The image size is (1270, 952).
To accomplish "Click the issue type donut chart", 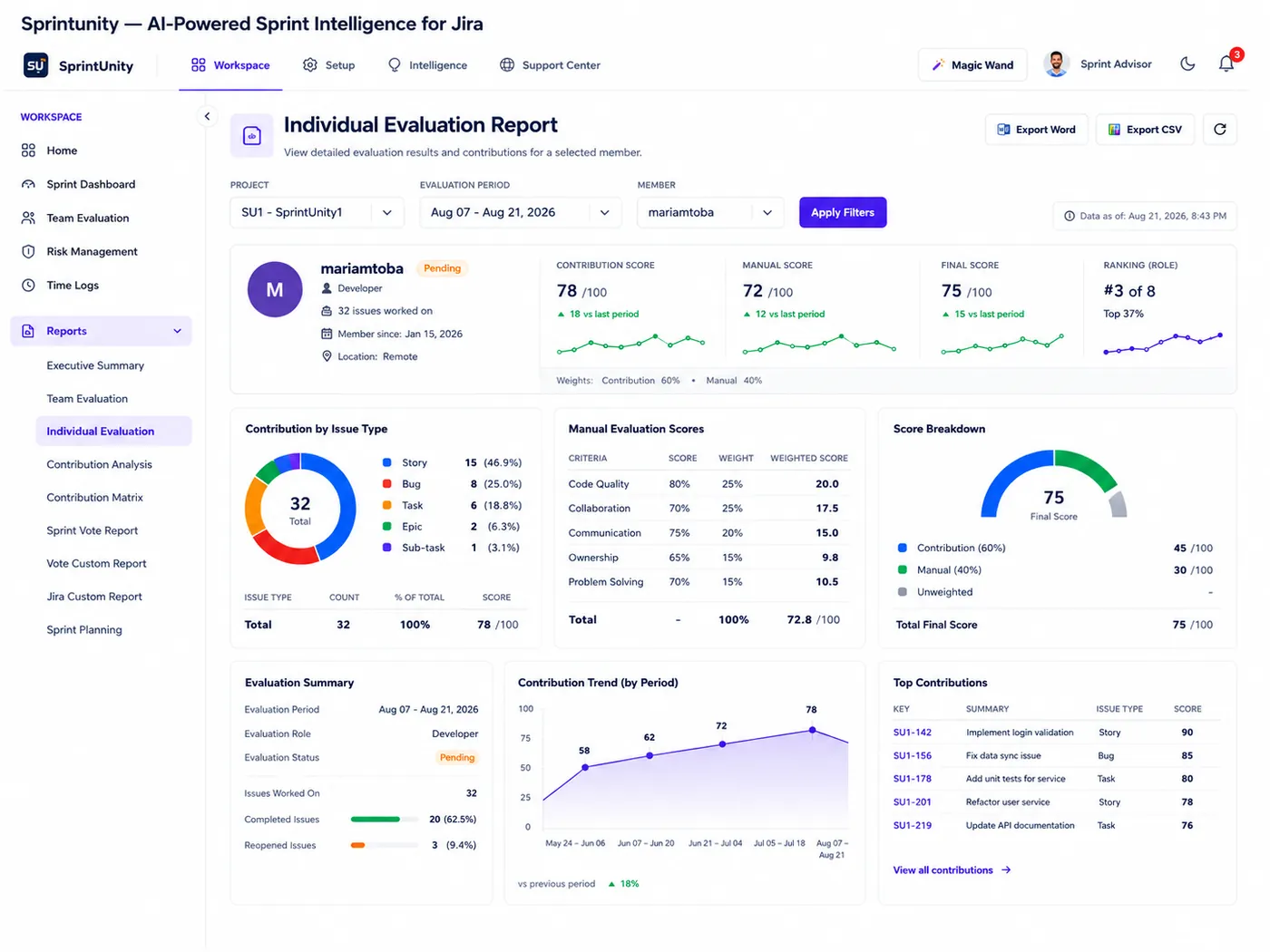I will tap(300, 509).
